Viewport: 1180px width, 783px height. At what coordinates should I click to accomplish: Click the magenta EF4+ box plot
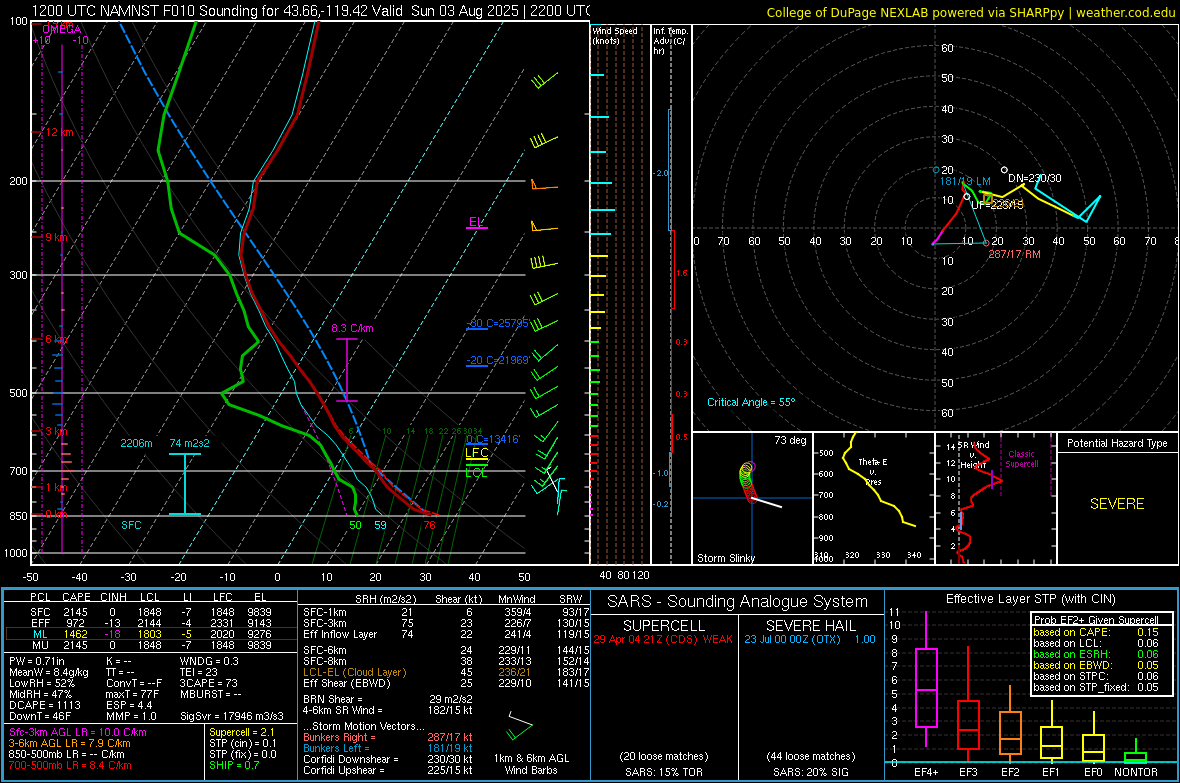coord(926,678)
